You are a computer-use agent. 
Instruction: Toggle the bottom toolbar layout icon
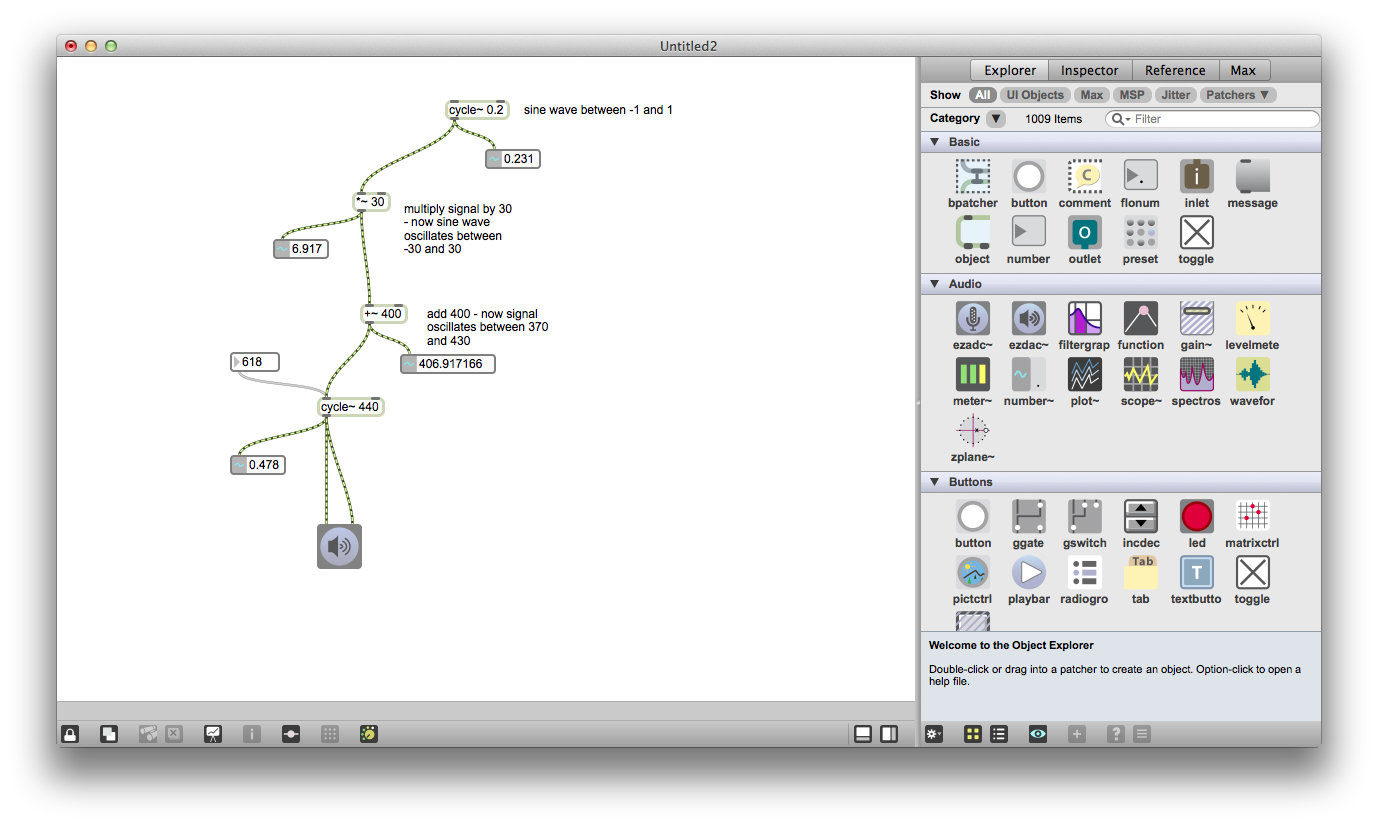(863, 734)
